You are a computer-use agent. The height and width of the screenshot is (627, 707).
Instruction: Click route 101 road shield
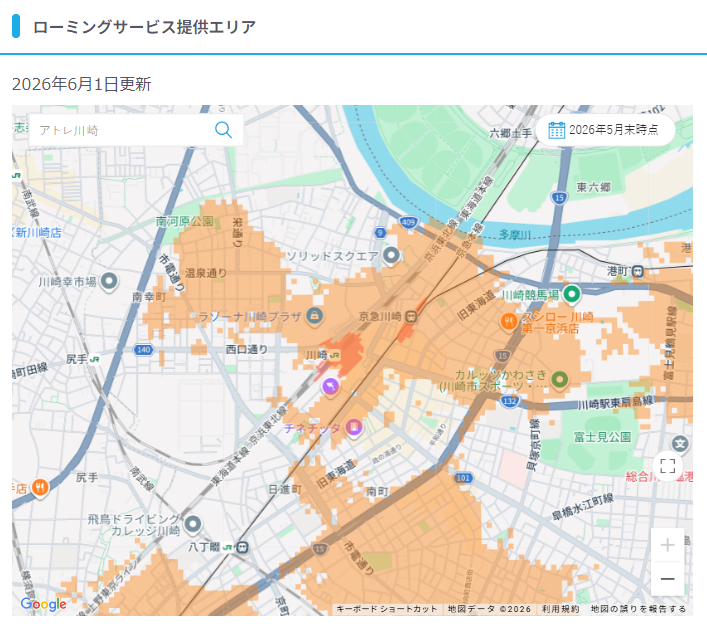[x=463, y=478]
